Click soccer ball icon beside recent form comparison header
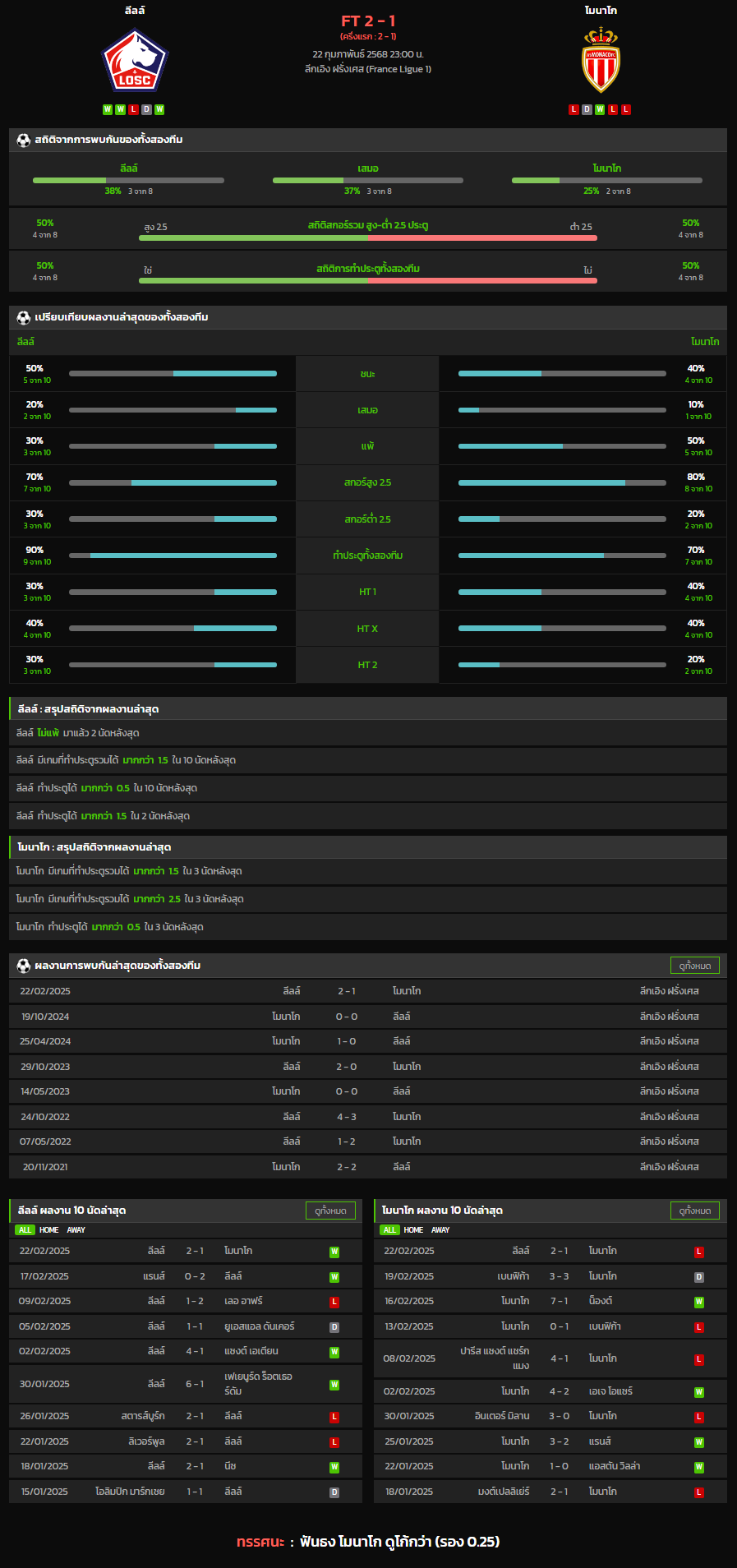Image resolution: width=737 pixels, height=1568 pixels. 23,317
